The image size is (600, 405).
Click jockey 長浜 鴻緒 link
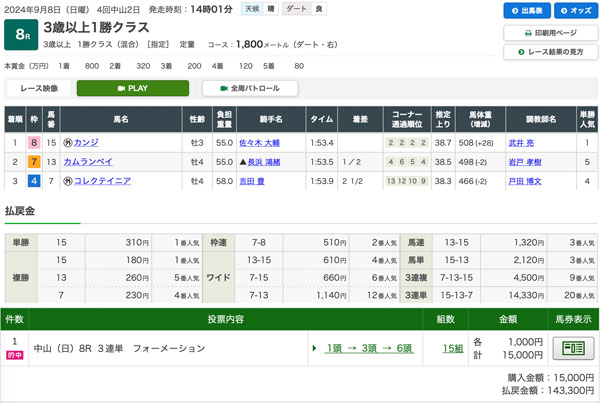264,162
